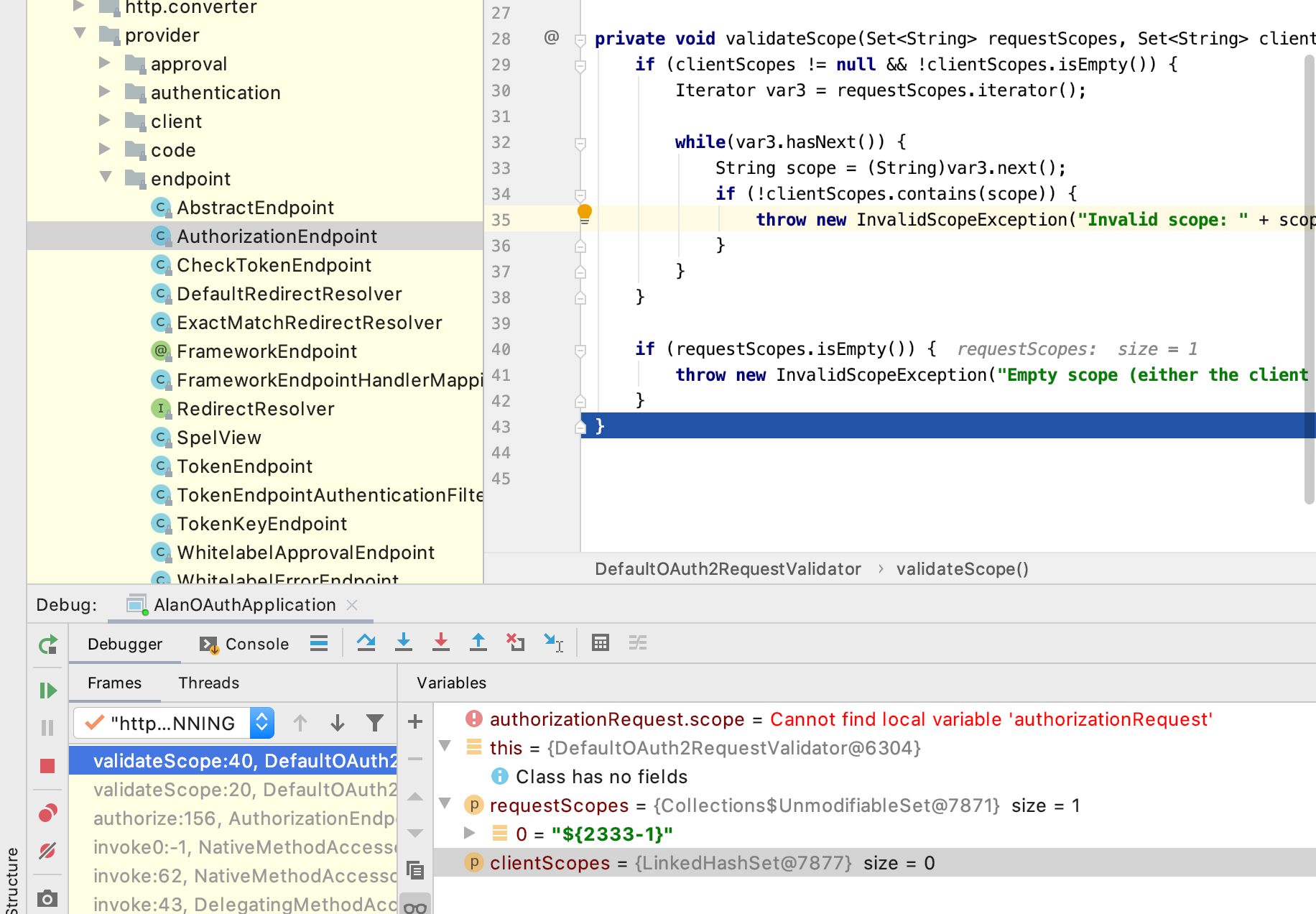Image resolution: width=1316 pixels, height=914 pixels.
Task: Click the Drop Frame icon
Action: [x=516, y=642]
